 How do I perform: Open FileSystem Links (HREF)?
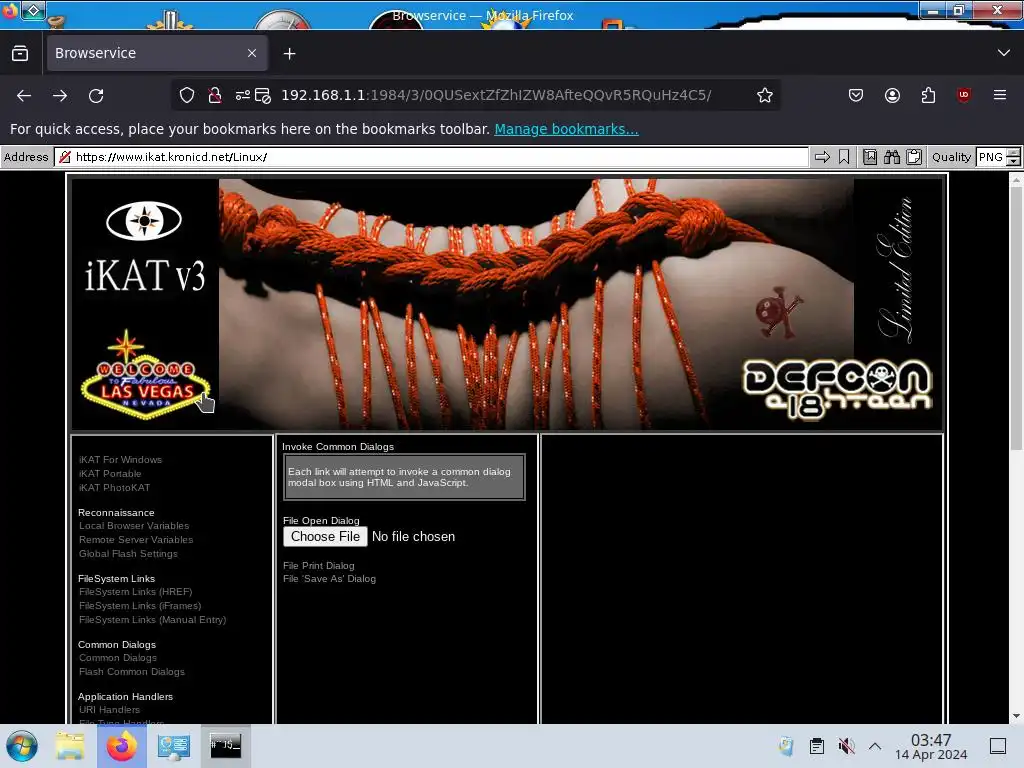pos(135,592)
